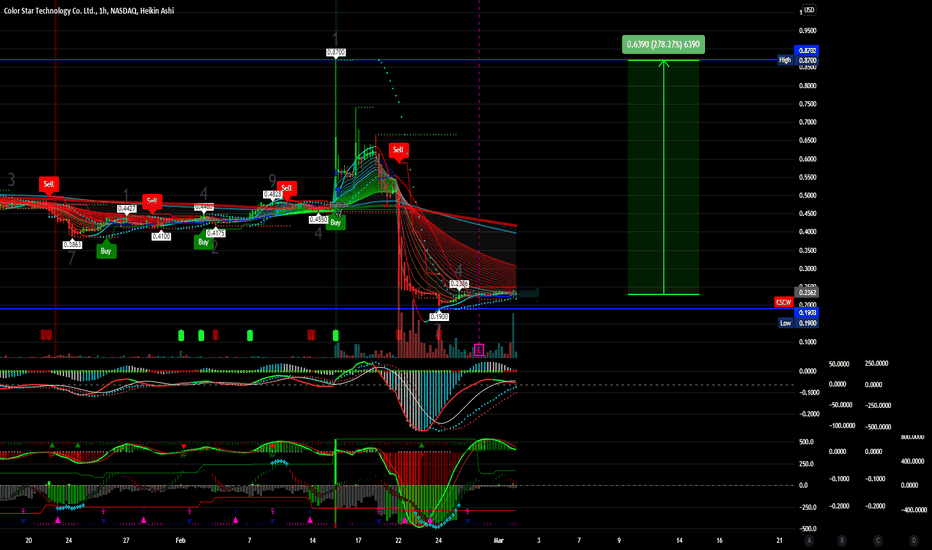Click the blue 0.8702 axis price tag
Viewport: 932px width, 550px height.
[807, 51]
